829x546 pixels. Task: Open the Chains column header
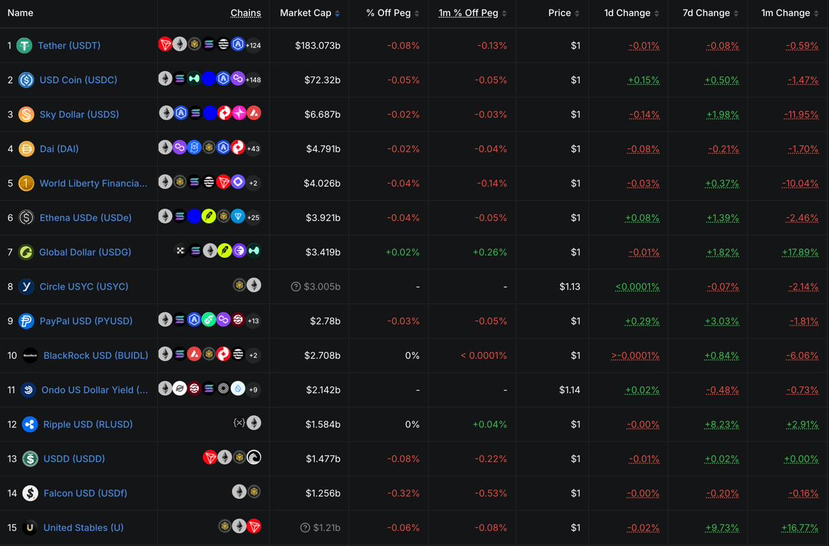click(245, 13)
